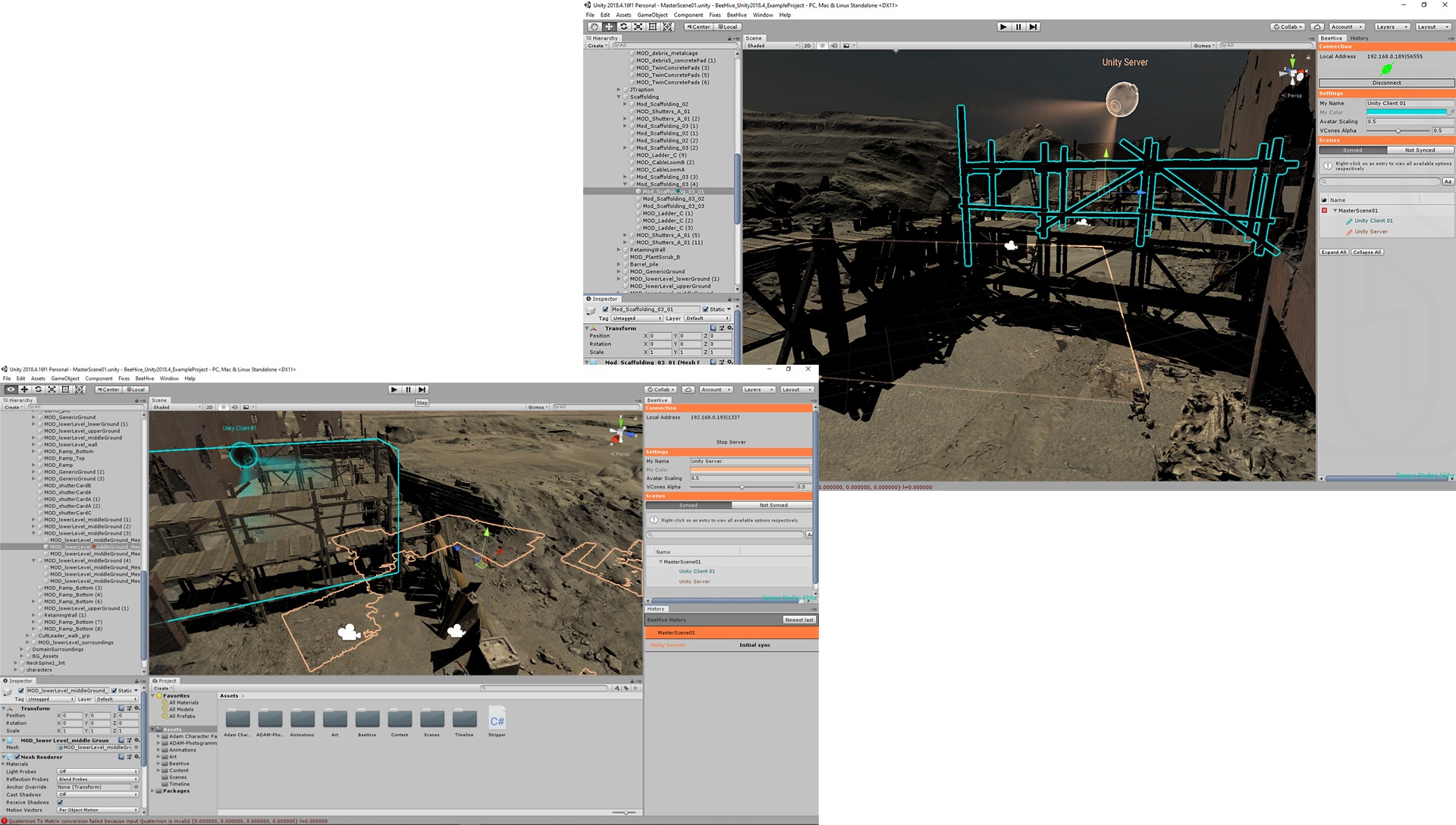Open the cloud Services icon in client window
This screenshot has height=825, width=1456.
pos(1317,27)
